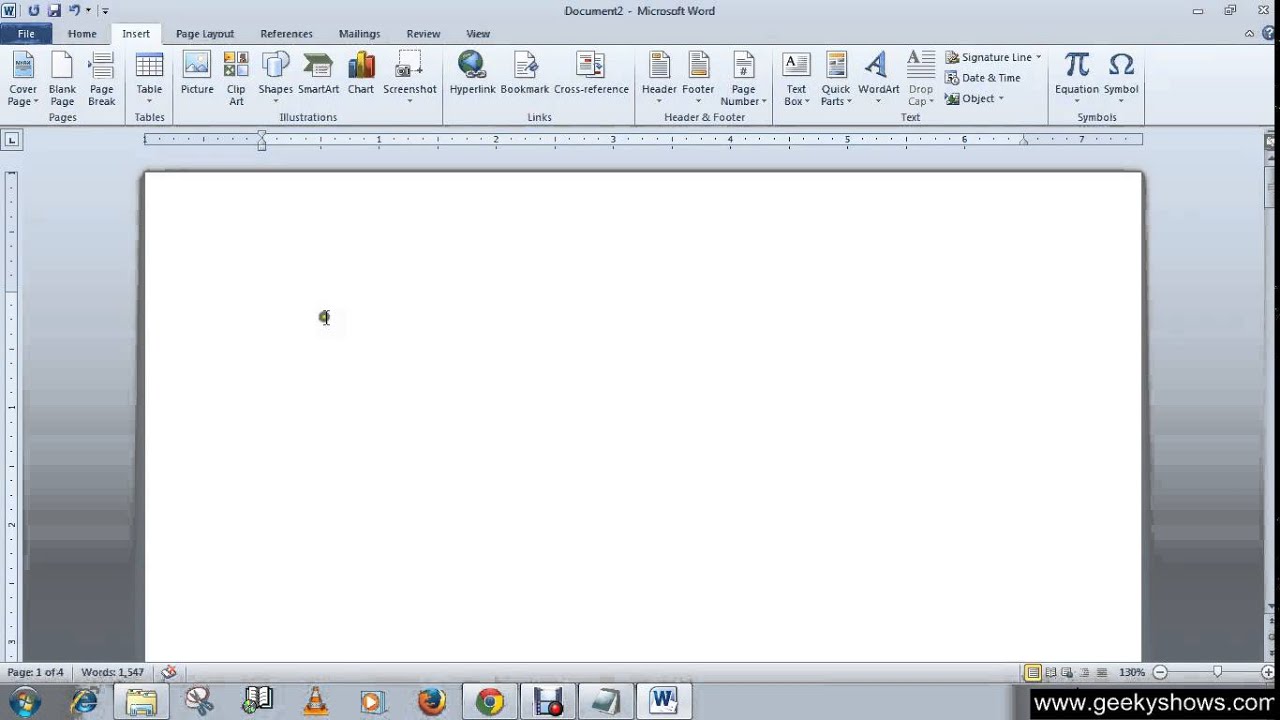
Task: Click the Insert tab
Action: 136,34
